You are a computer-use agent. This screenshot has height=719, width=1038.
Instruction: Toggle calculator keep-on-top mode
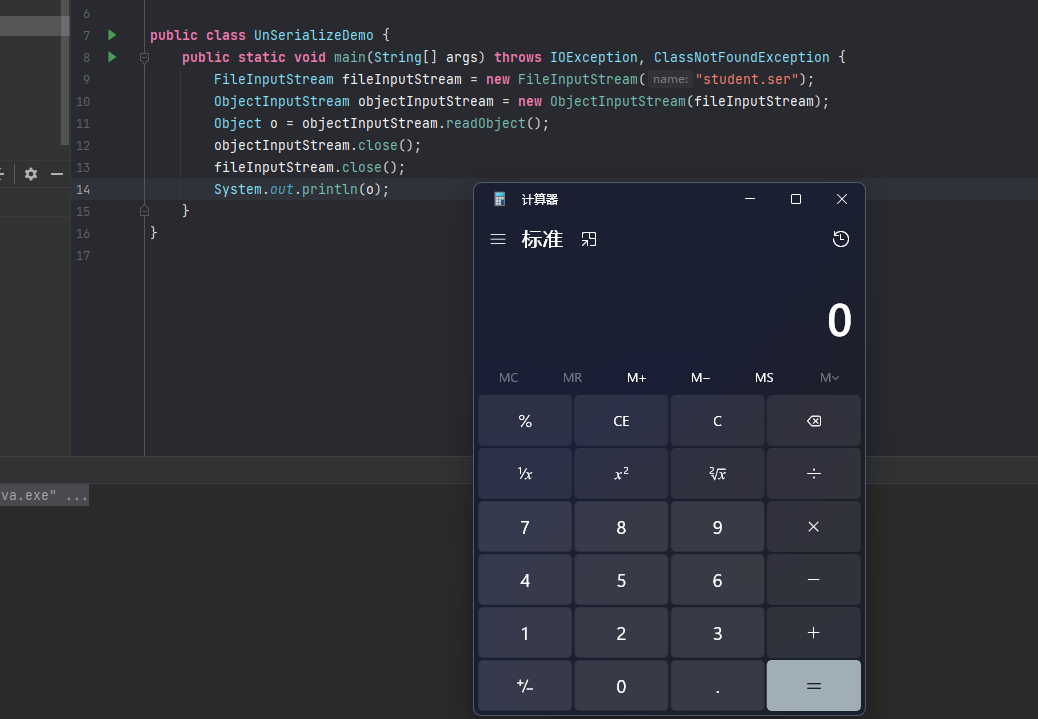pyautogui.click(x=589, y=239)
